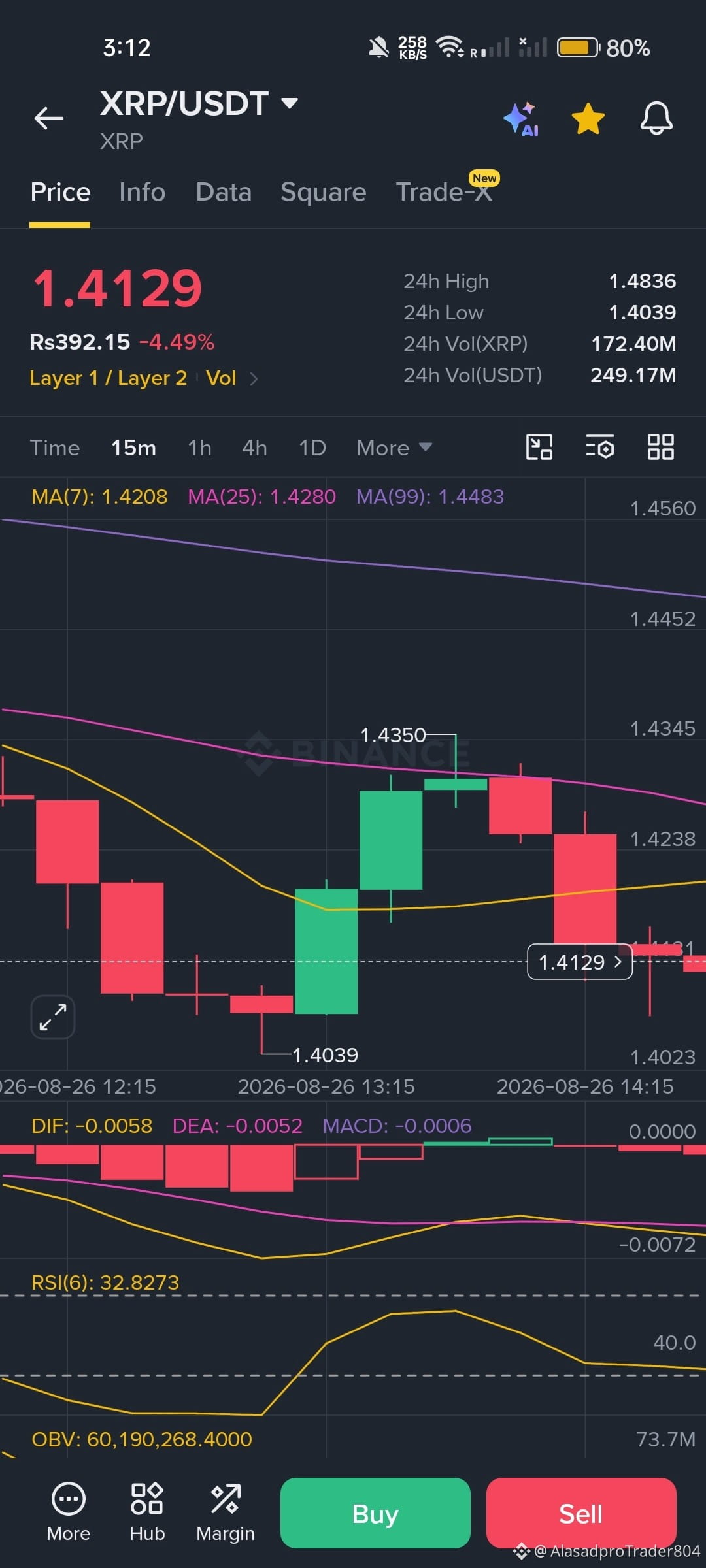Screen dimensions: 706x1568
Task: Tap the MA(7): 1.4208 indicator label
Action: tap(99, 497)
